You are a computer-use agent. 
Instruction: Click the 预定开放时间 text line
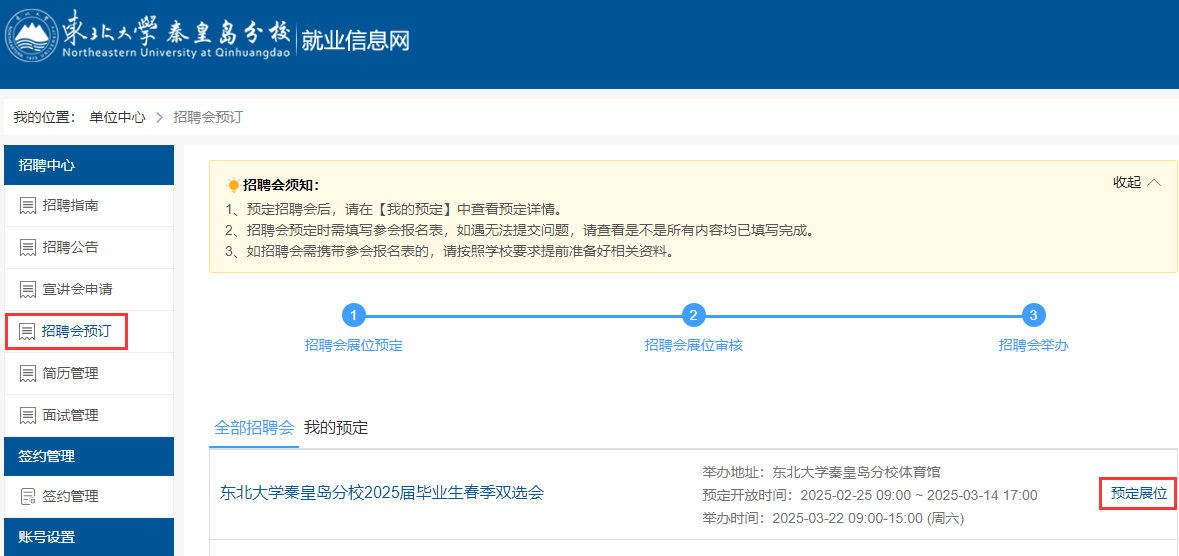[870, 495]
